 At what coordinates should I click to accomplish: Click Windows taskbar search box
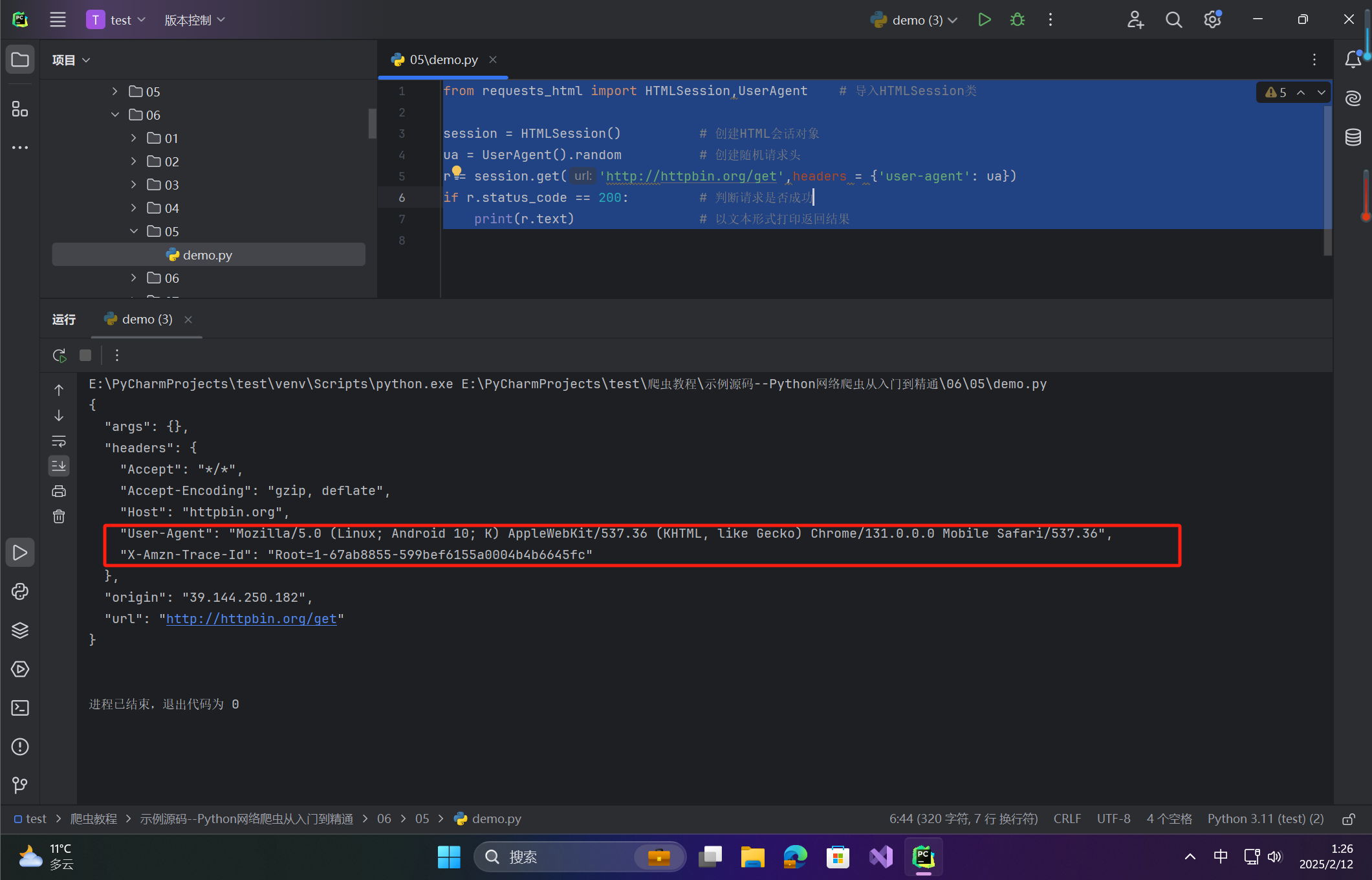click(580, 857)
